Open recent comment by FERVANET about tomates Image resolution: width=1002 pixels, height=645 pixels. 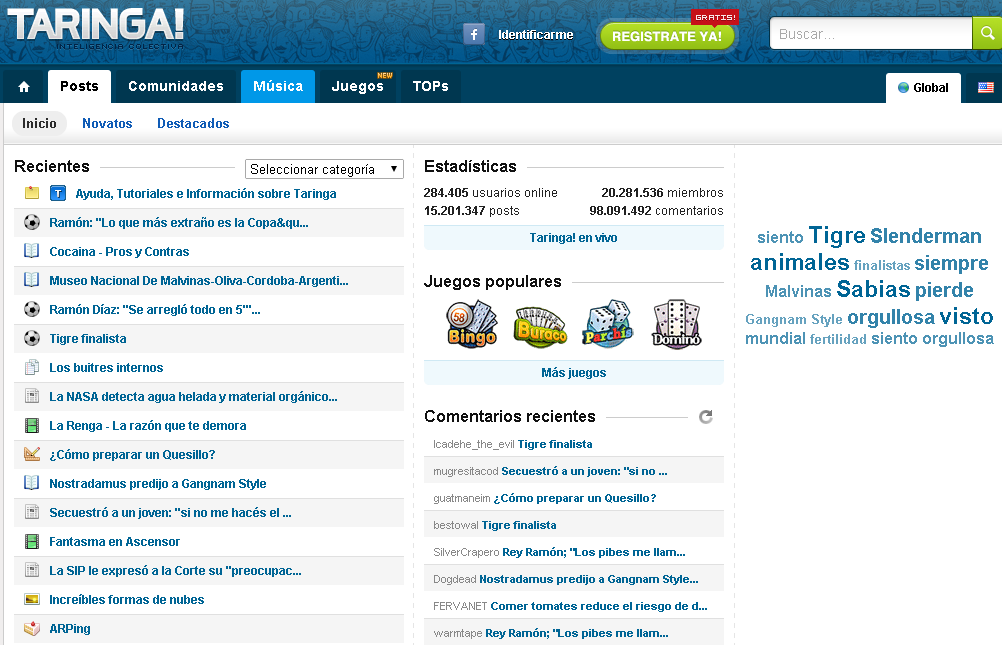[x=599, y=606]
